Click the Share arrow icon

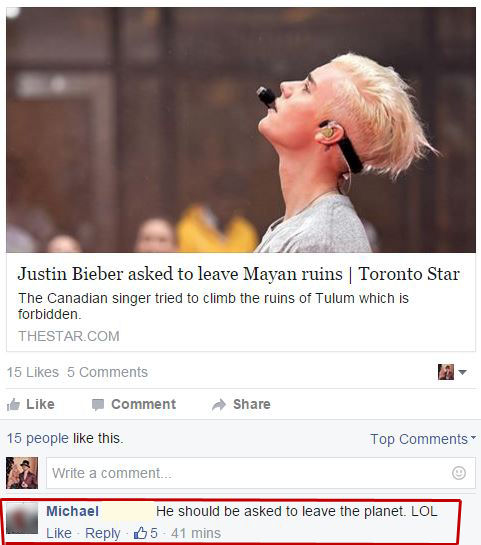pos(219,405)
